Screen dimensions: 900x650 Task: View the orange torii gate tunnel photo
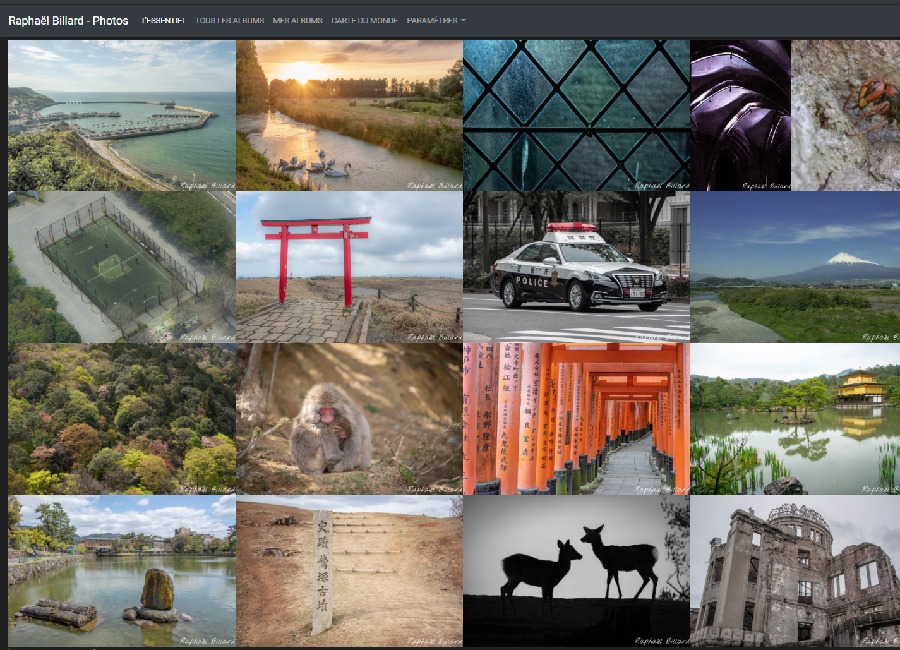coord(576,419)
